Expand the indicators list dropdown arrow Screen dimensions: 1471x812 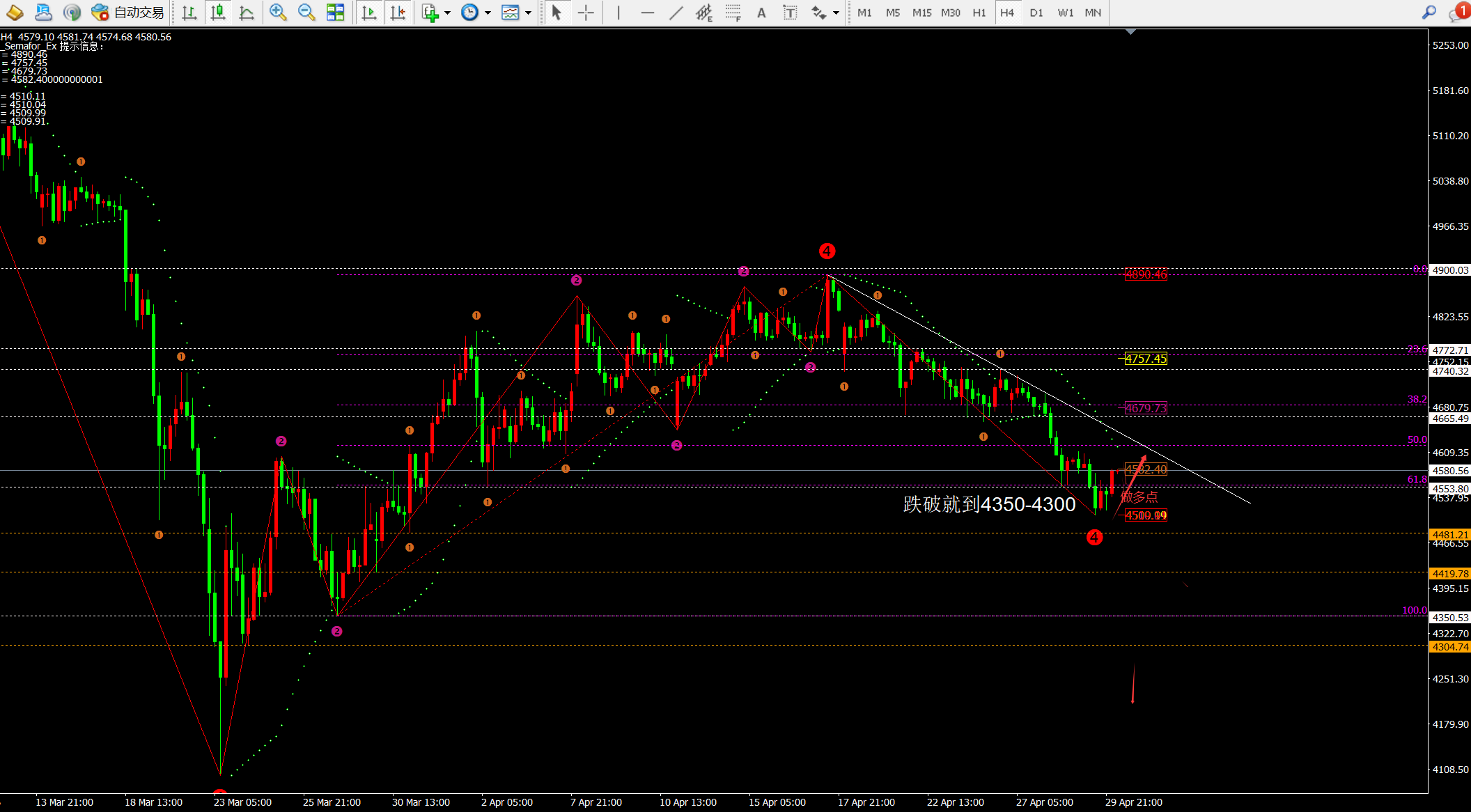click(447, 13)
